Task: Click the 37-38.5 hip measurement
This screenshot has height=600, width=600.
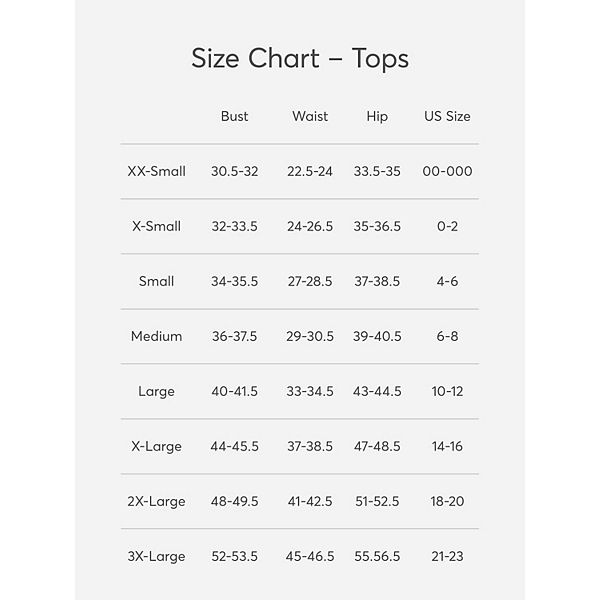Action: click(377, 281)
